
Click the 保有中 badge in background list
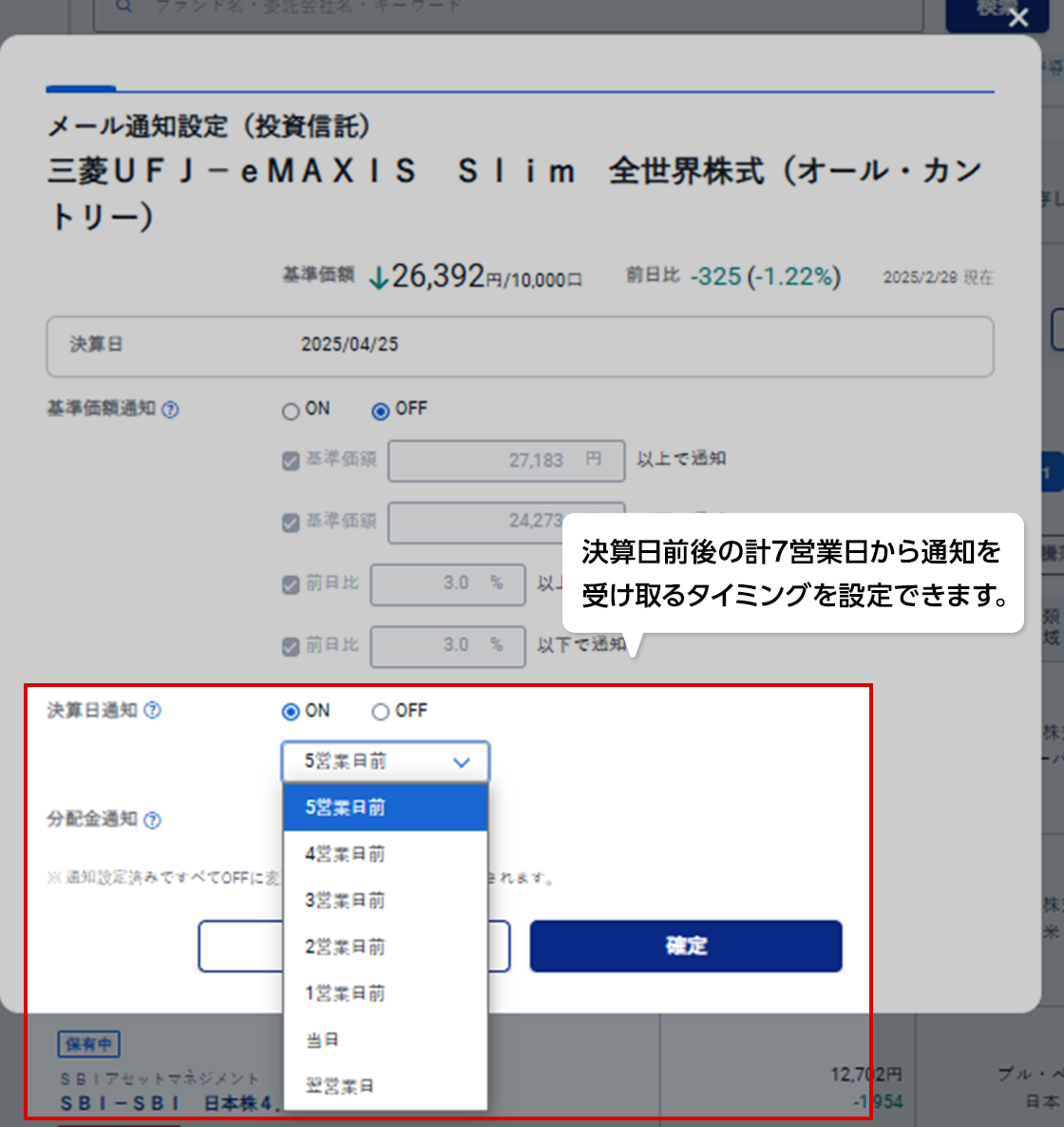pos(88,1043)
